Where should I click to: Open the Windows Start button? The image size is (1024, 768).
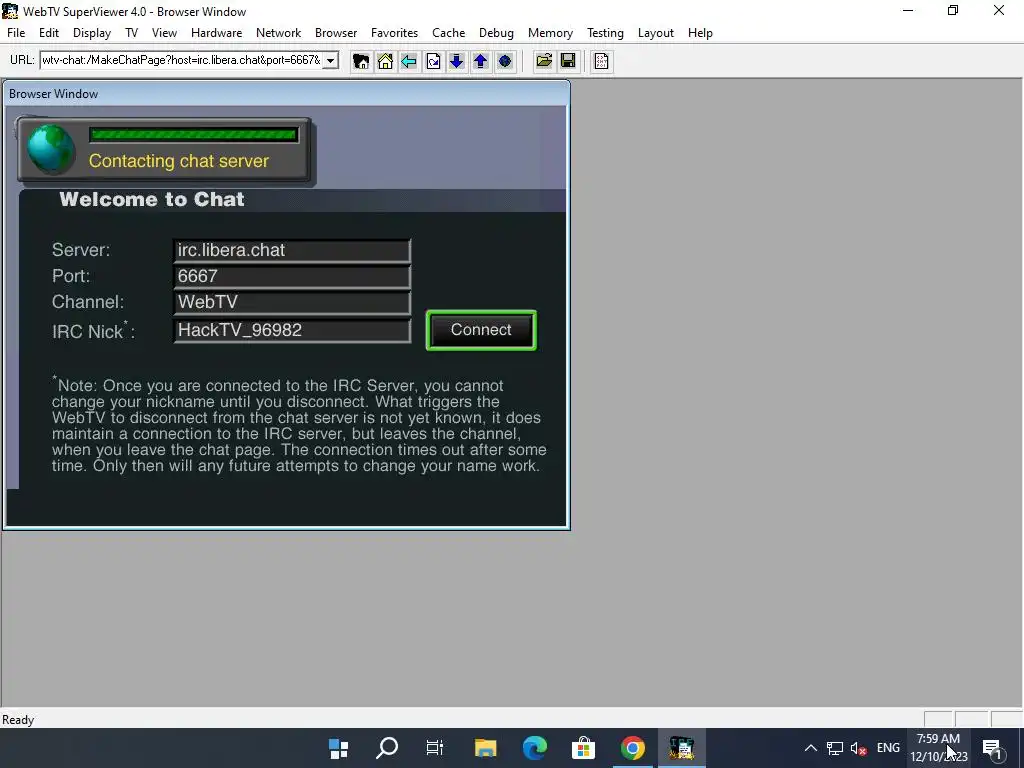tap(338, 748)
